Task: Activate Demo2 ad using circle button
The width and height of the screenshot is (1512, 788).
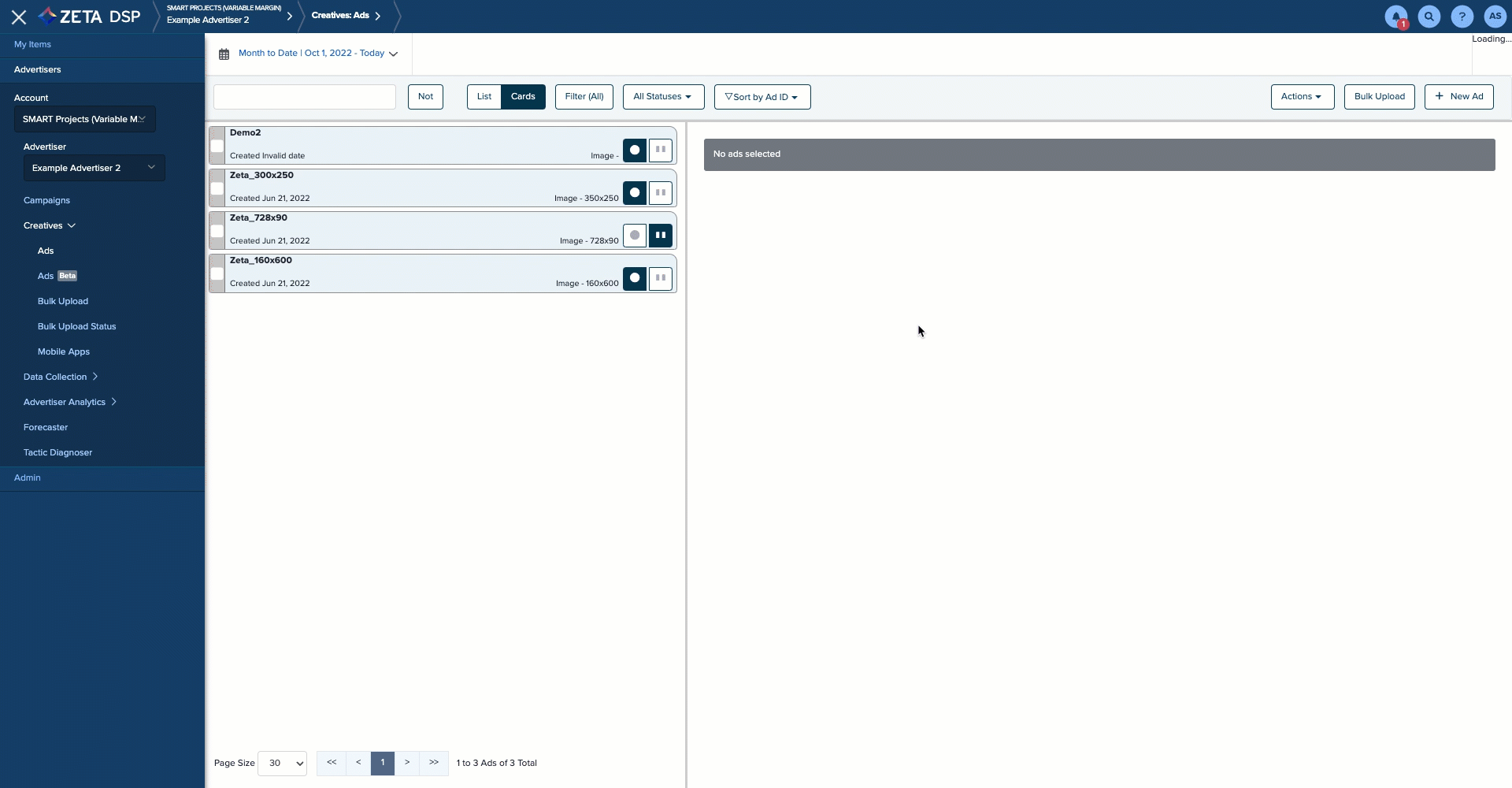Action: pos(634,150)
